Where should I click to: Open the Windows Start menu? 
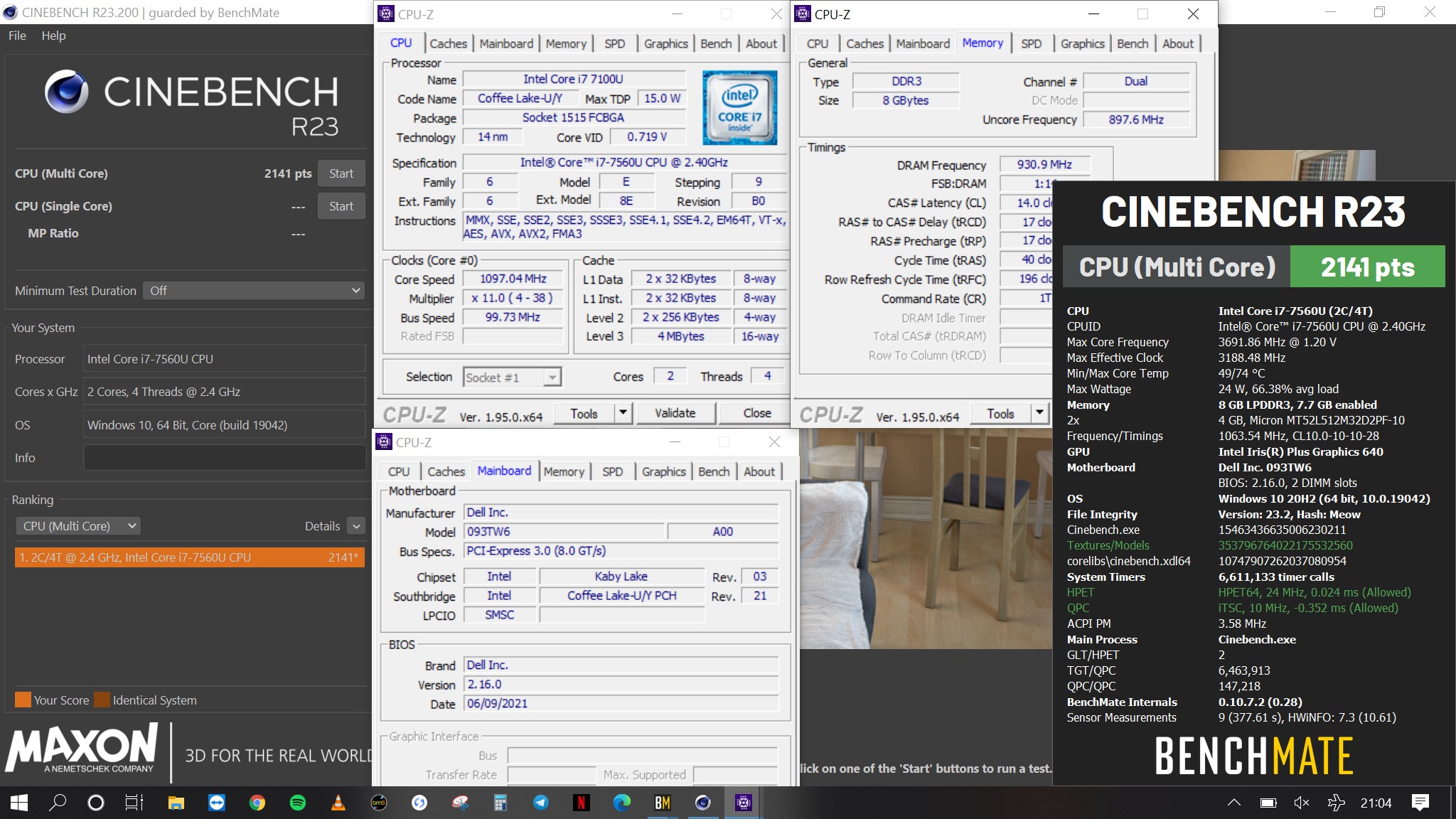19,803
